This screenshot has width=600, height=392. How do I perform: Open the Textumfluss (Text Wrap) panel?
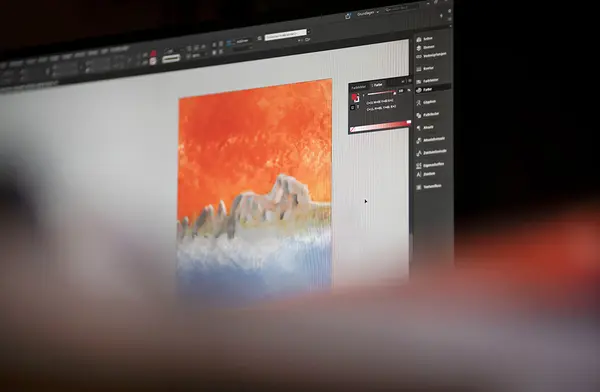point(429,186)
